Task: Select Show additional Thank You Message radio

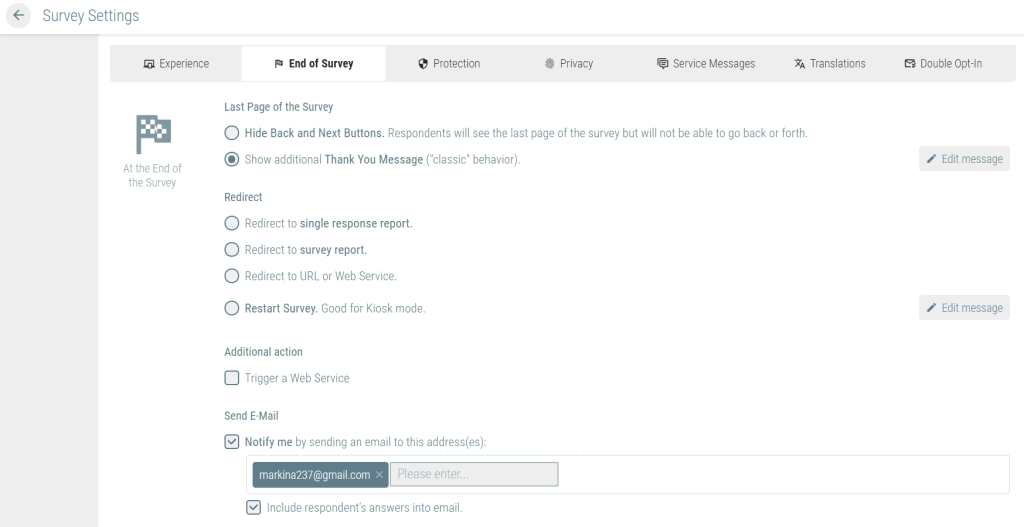Action: pyautogui.click(x=232, y=159)
